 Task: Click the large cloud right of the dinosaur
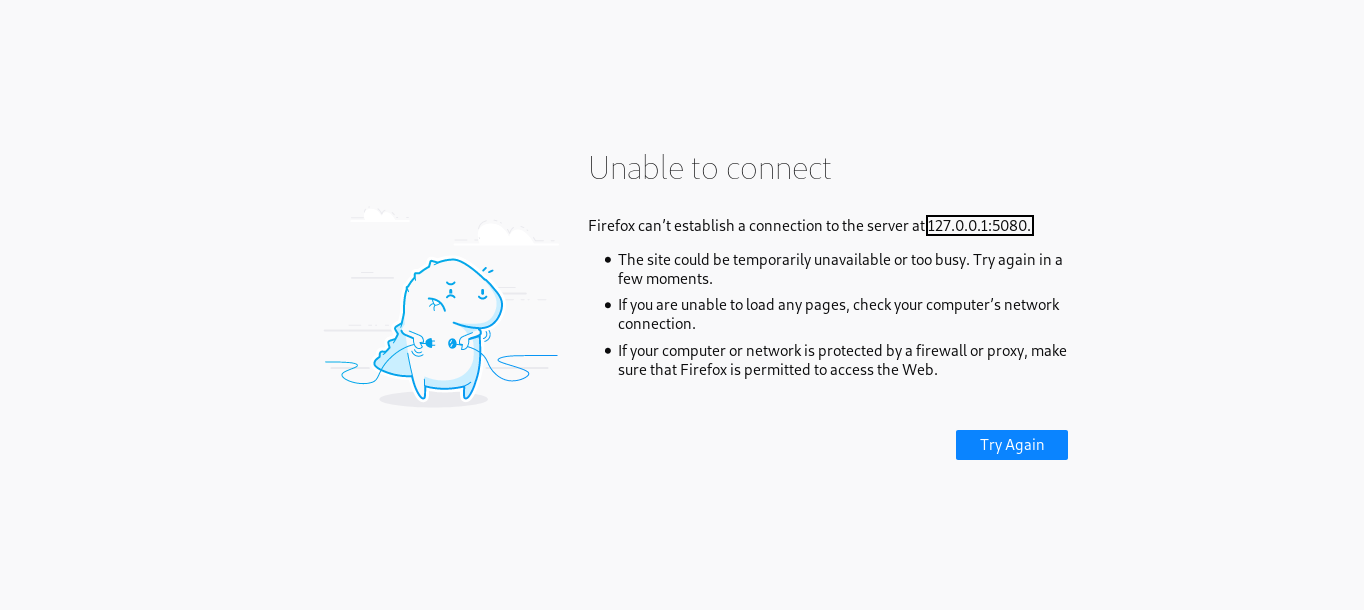505,235
